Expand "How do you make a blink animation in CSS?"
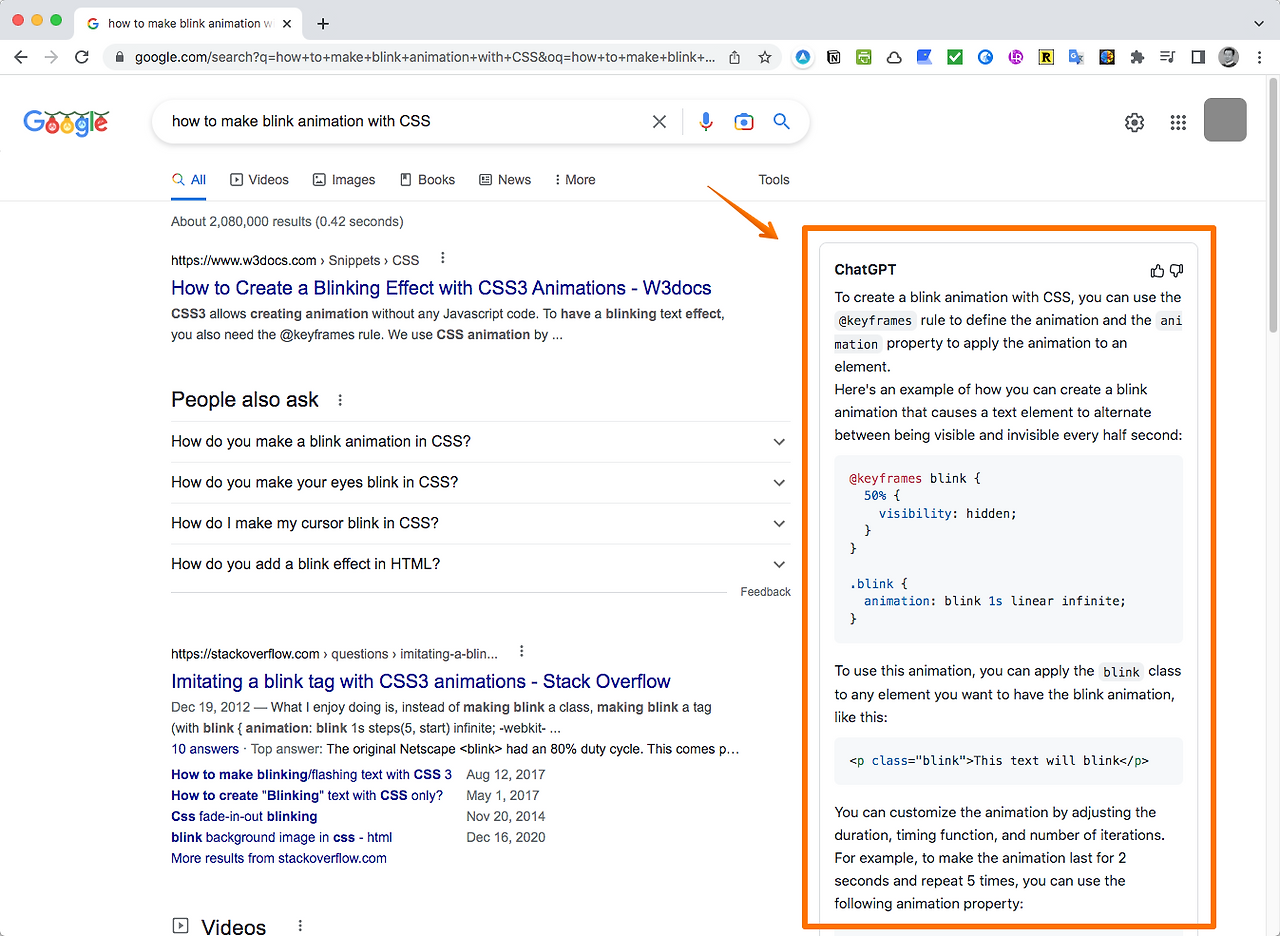This screenshot has height=936, width=1280. coord(481,441)
